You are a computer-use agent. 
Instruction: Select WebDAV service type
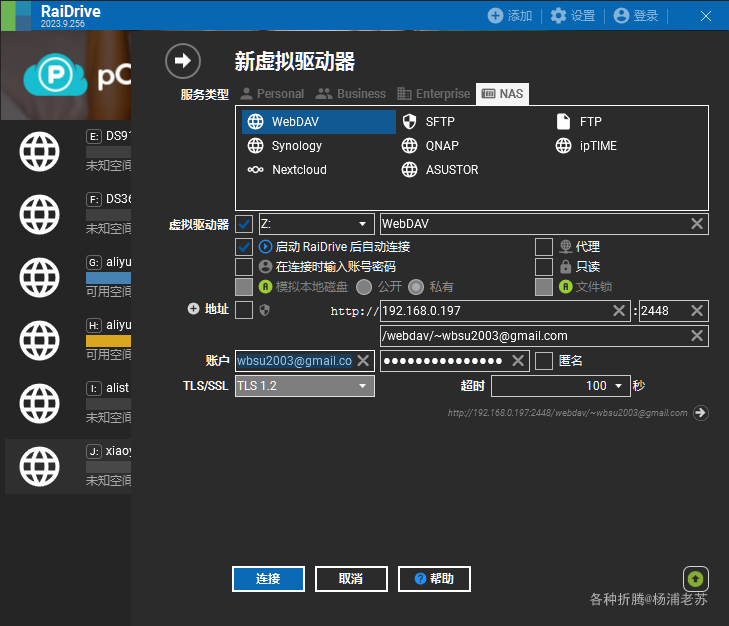319,122
